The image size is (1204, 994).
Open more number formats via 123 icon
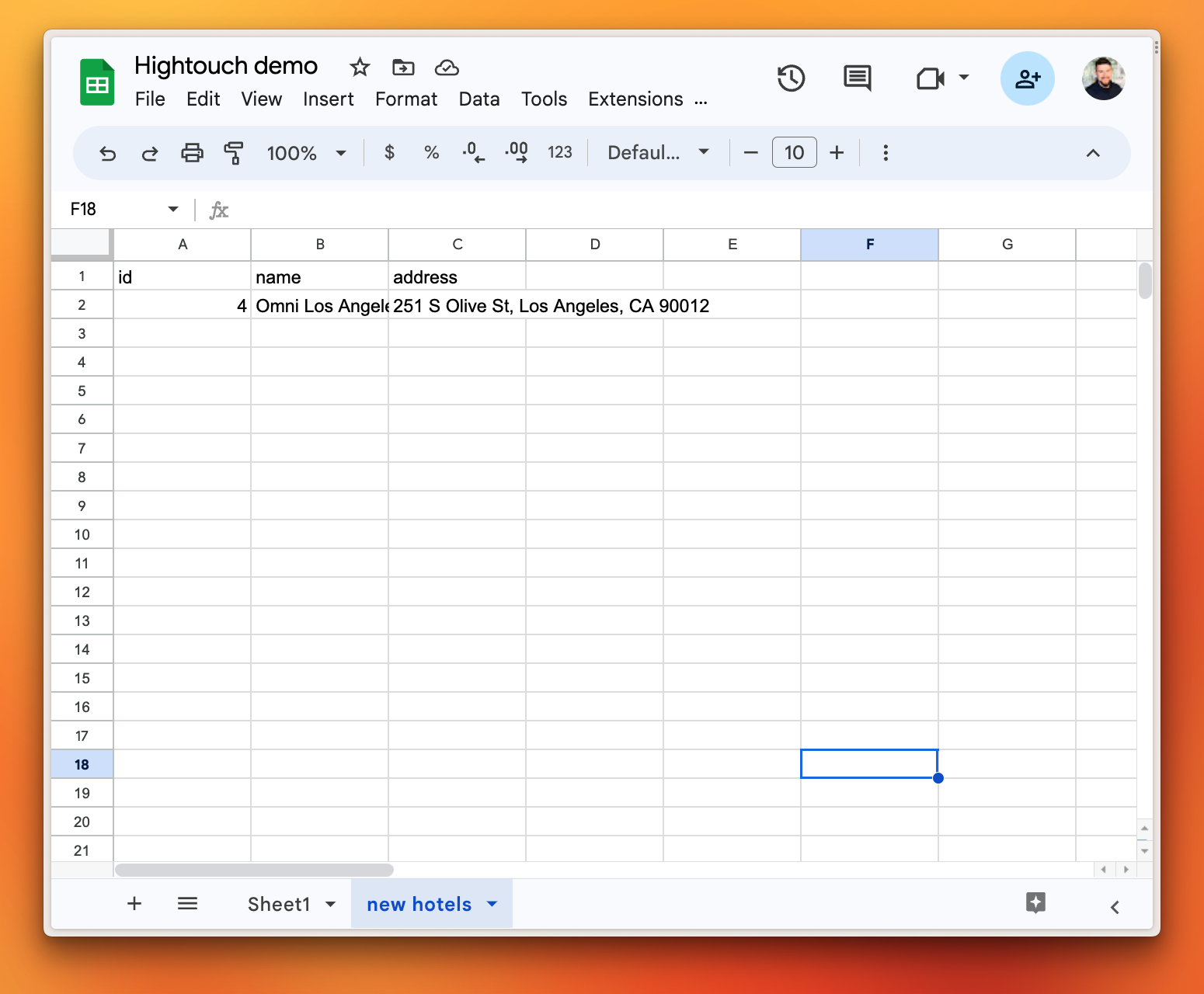point(559,152)
